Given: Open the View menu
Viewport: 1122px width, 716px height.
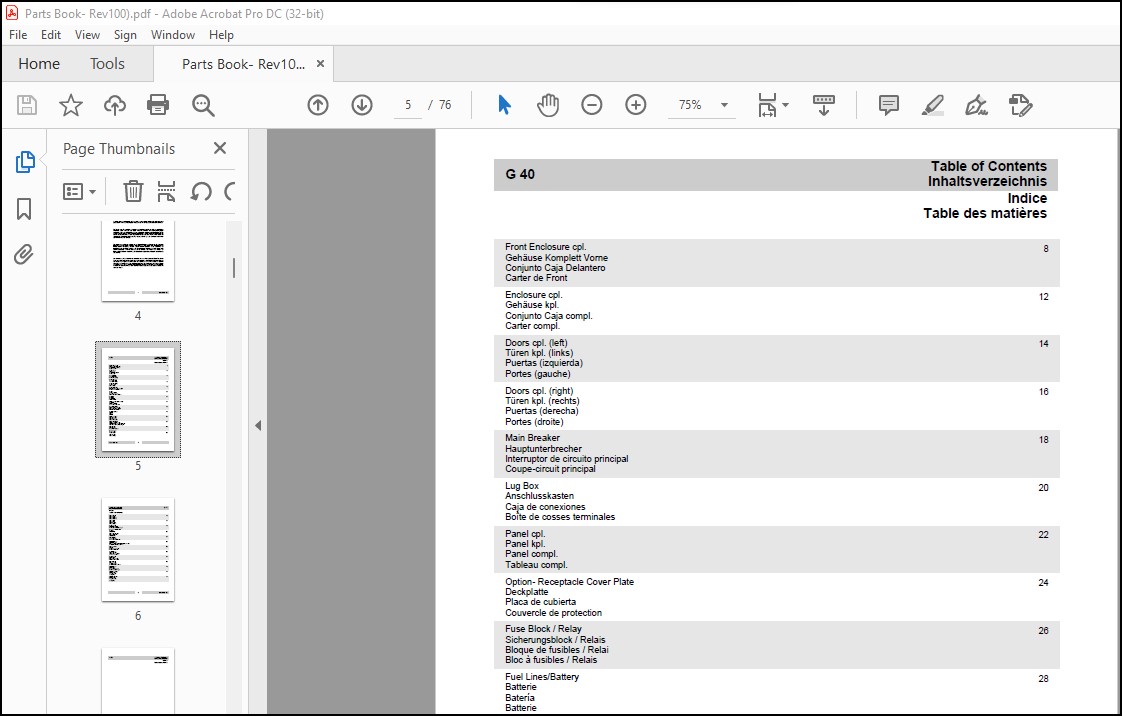Looking at the screenshot, I should [x=87, y=34].
